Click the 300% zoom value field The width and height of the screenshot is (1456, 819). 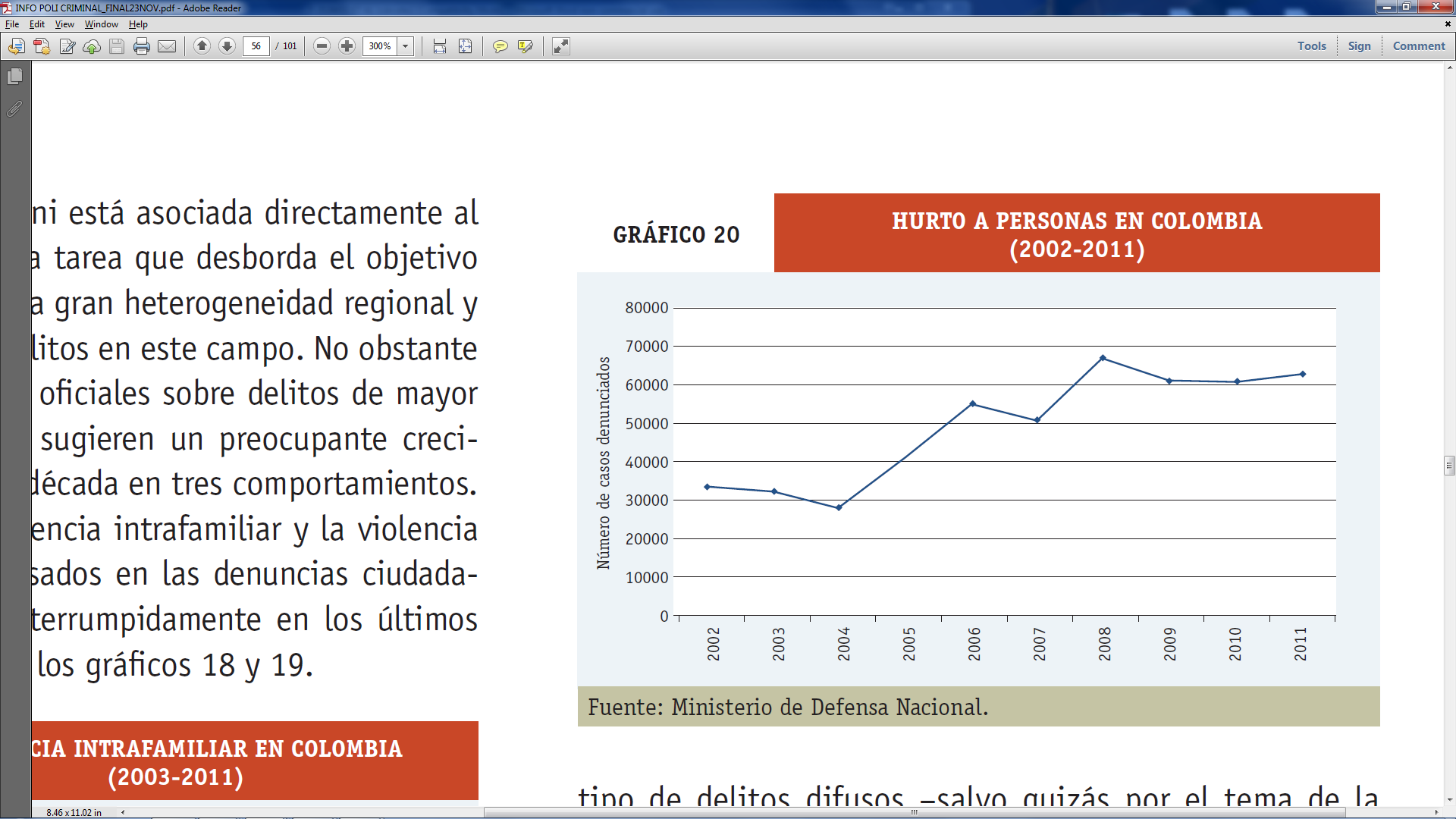380,46
